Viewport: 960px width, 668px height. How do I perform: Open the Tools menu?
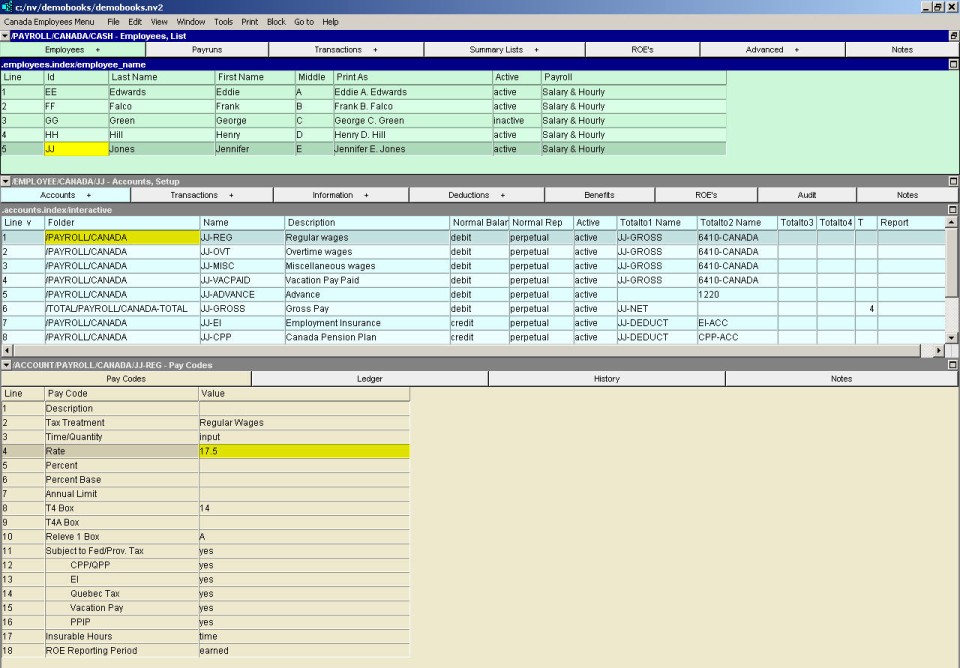coord(223,21)
